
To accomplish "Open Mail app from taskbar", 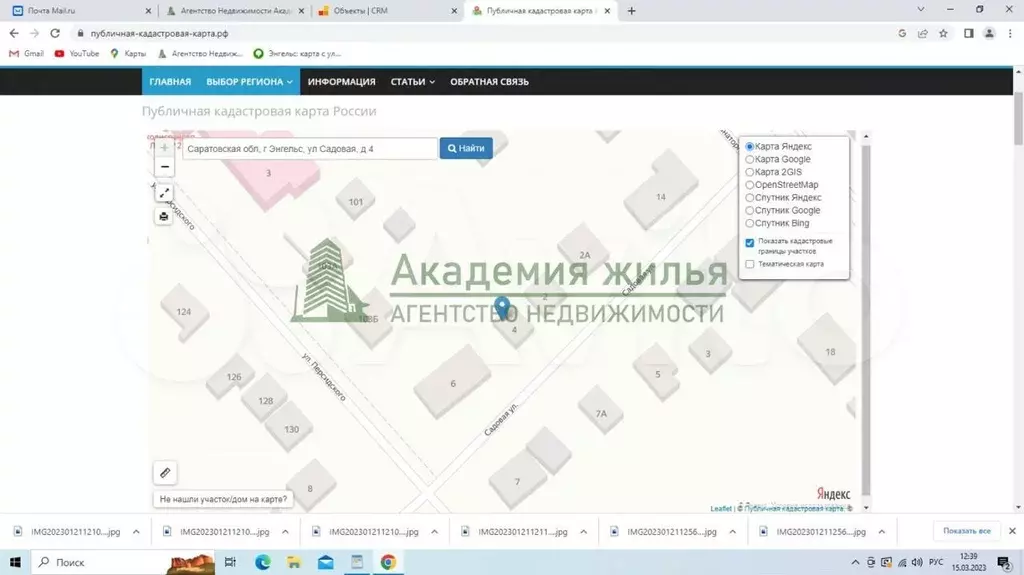I will pos(325,562).
